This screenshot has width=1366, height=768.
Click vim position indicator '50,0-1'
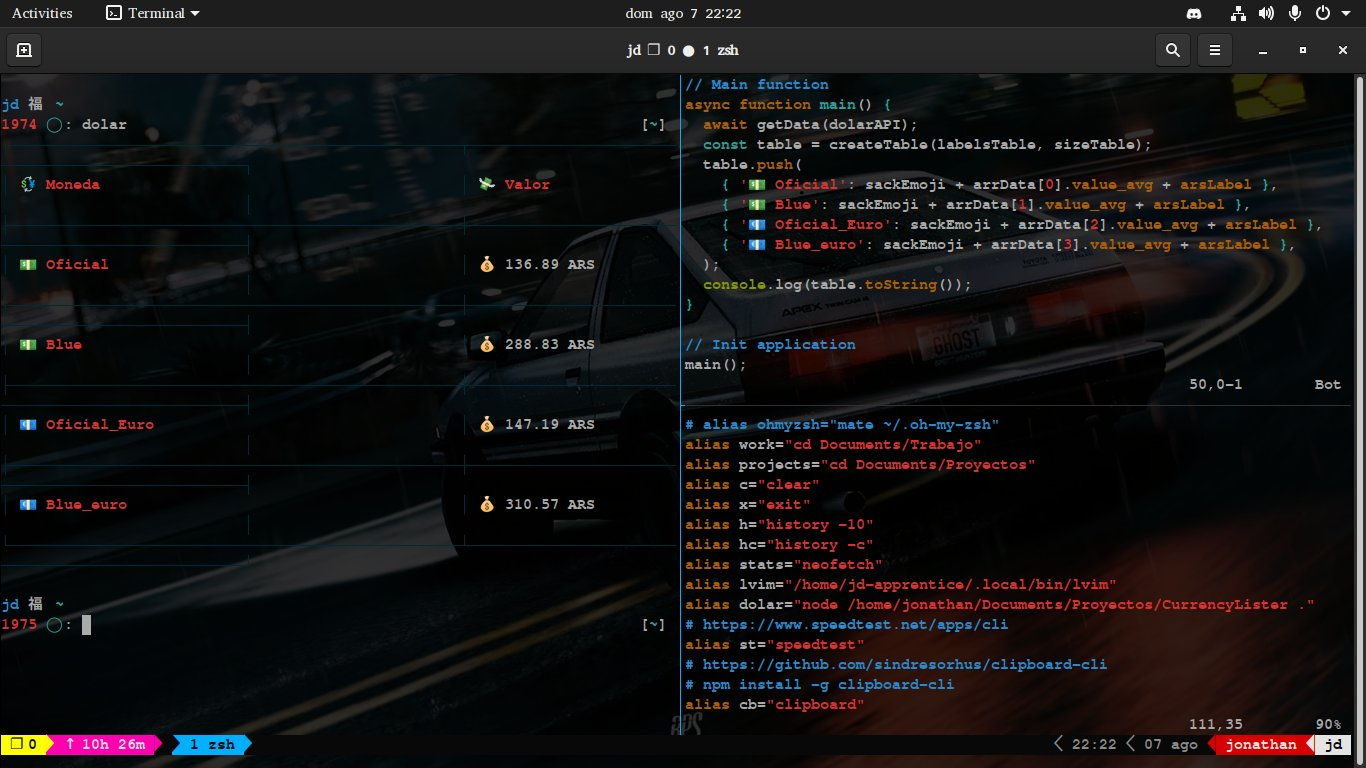pos(1216,385)
